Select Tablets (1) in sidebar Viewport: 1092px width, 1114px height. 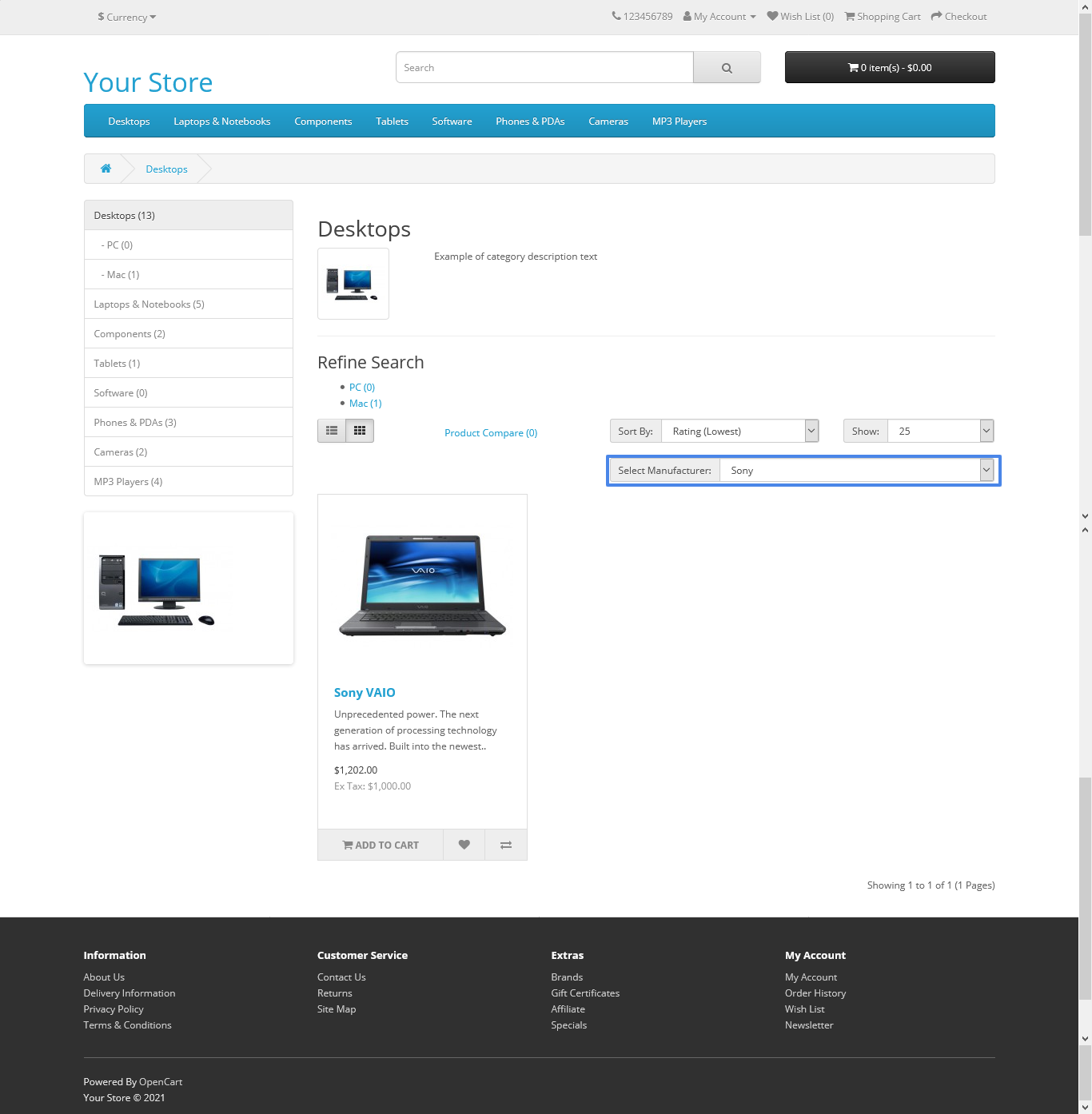pyautogui.click(x=189, y=364)
